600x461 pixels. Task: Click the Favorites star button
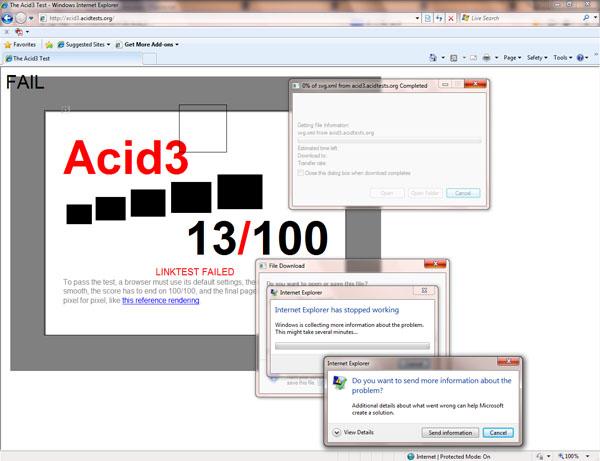point(20,45)
